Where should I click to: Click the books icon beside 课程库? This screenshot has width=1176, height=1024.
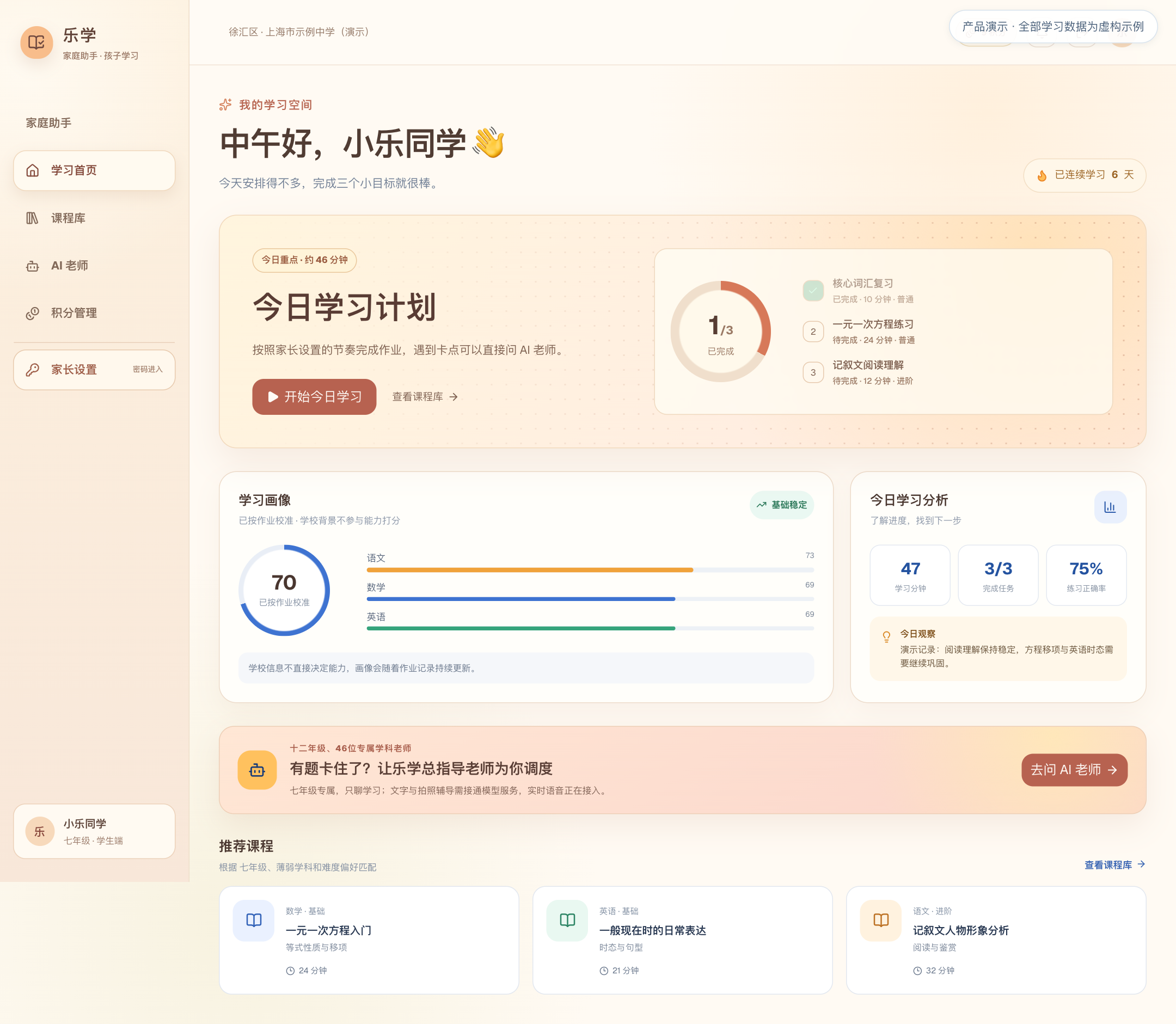point(33,218)
